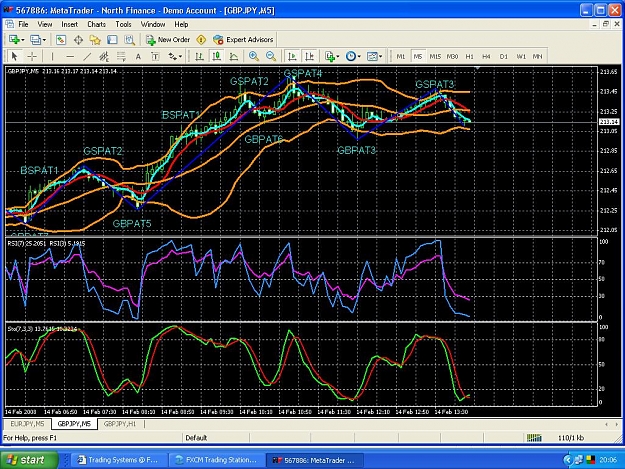
Task: Zoom in on the chart
Action: 254,56
